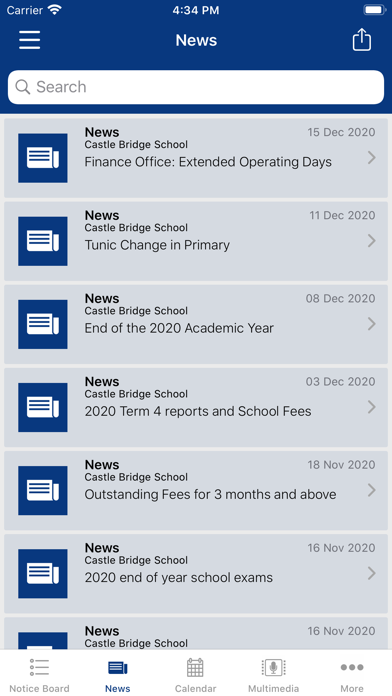
Task: Click in the Search field
Action: point(196,87)
